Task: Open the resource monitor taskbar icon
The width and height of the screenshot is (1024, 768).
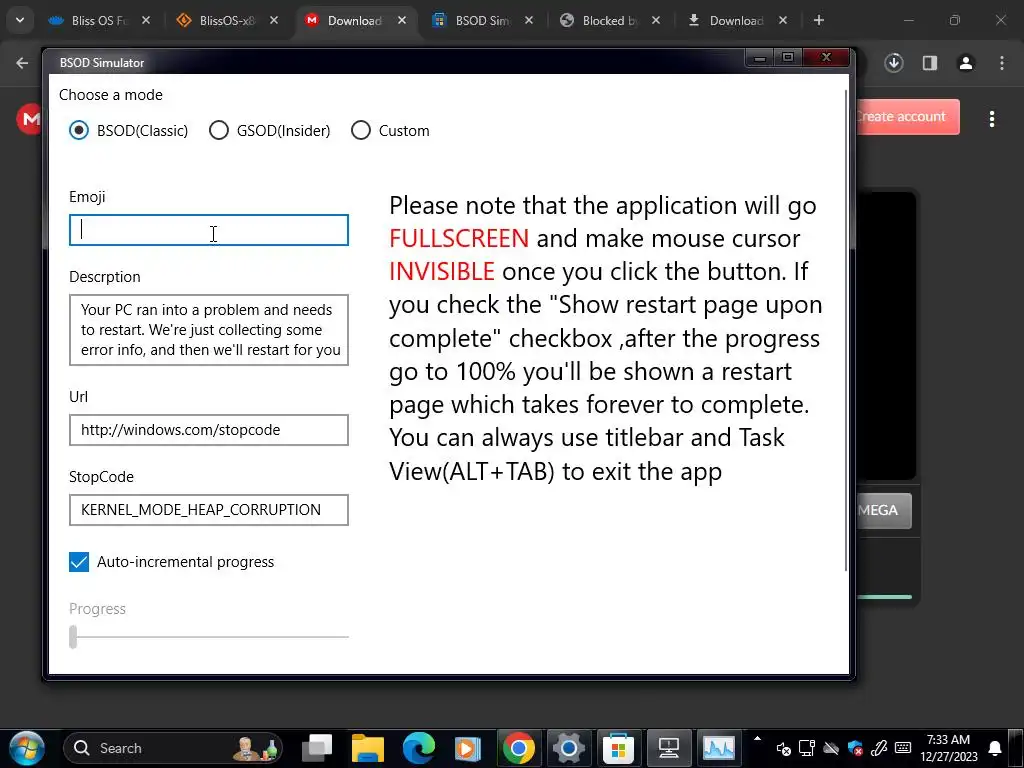Action: pos(719,748)
